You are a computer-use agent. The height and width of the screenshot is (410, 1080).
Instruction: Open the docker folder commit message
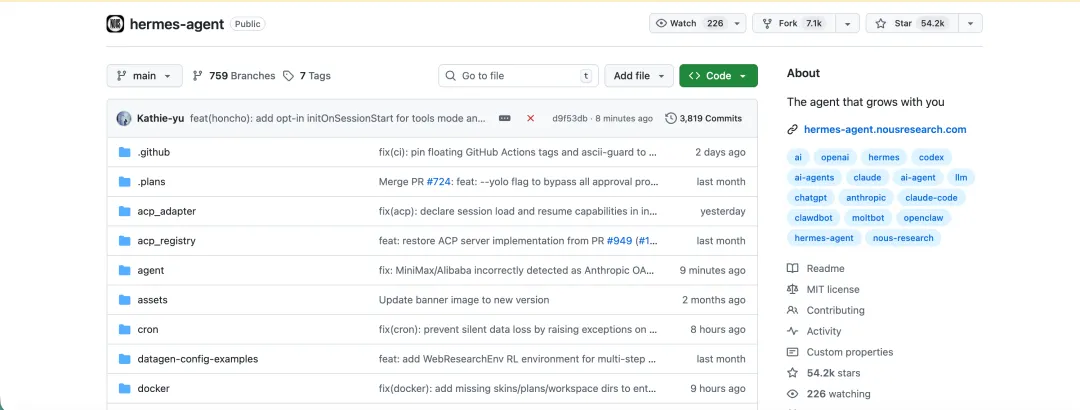tap(518, 389)
